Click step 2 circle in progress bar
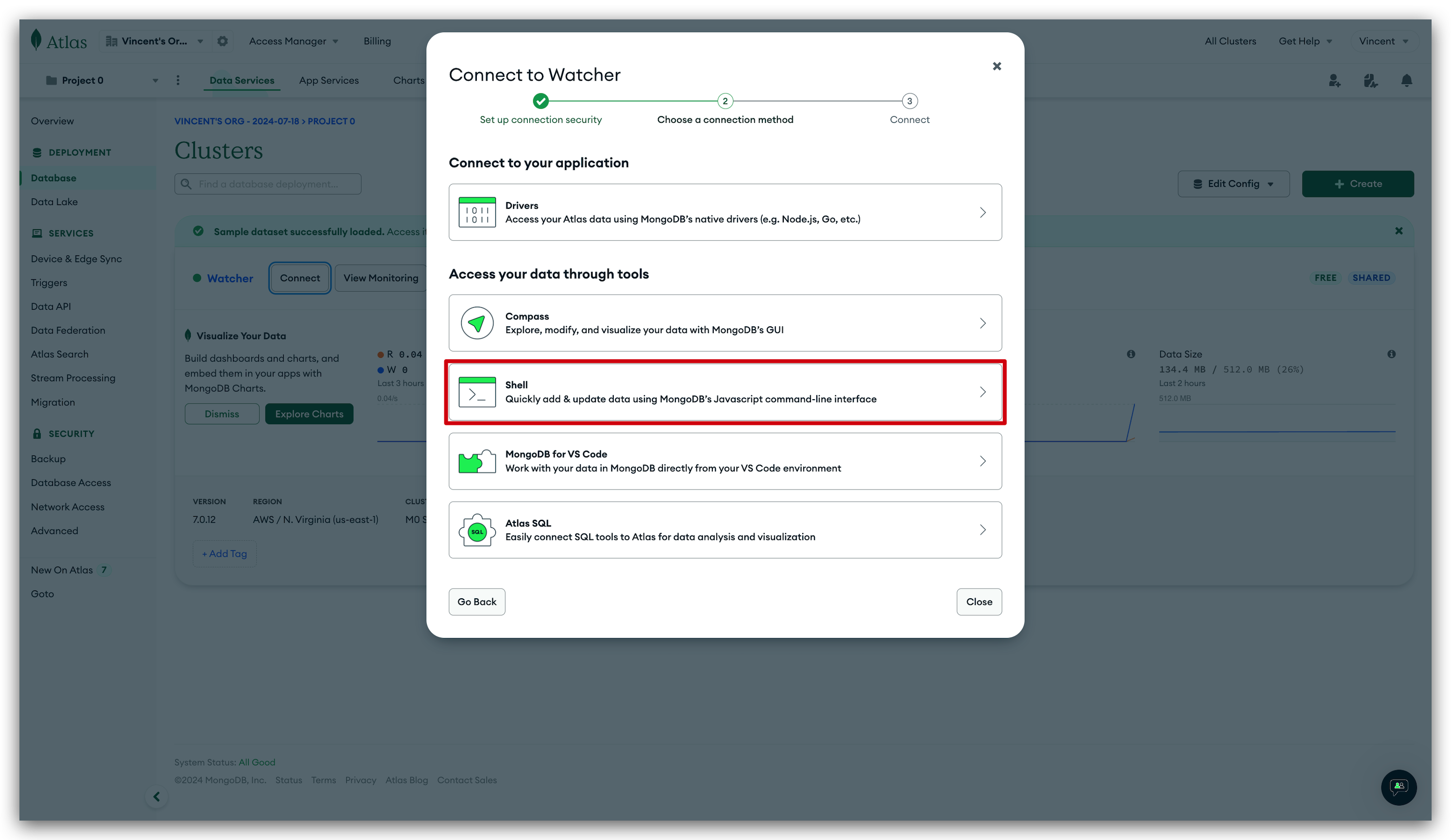The image size is (1451, 840). tap(725, 101)
